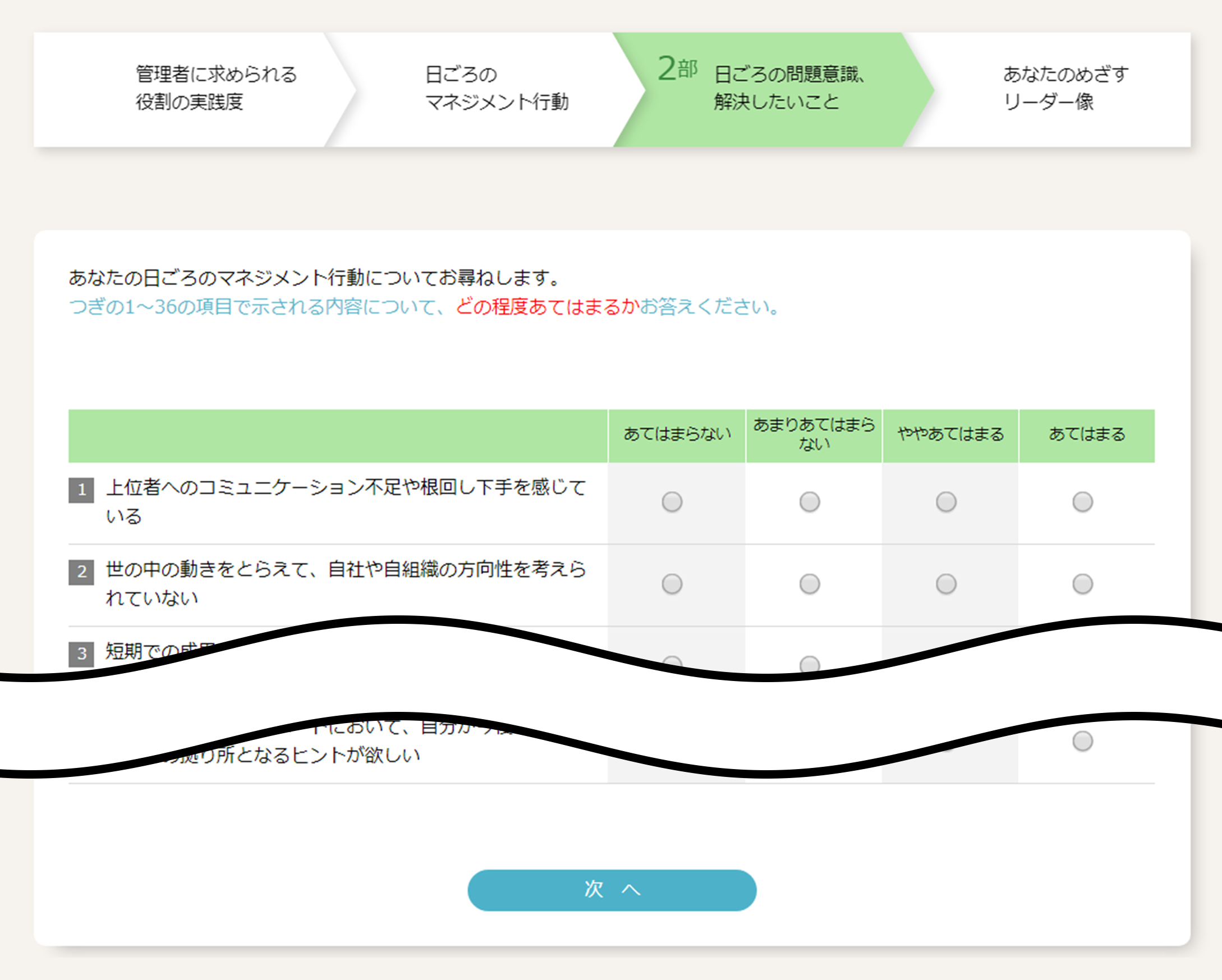Select ややあてはまる for question 1
This screenshot has width=1222, height=980.
click(x=946, y=501)
